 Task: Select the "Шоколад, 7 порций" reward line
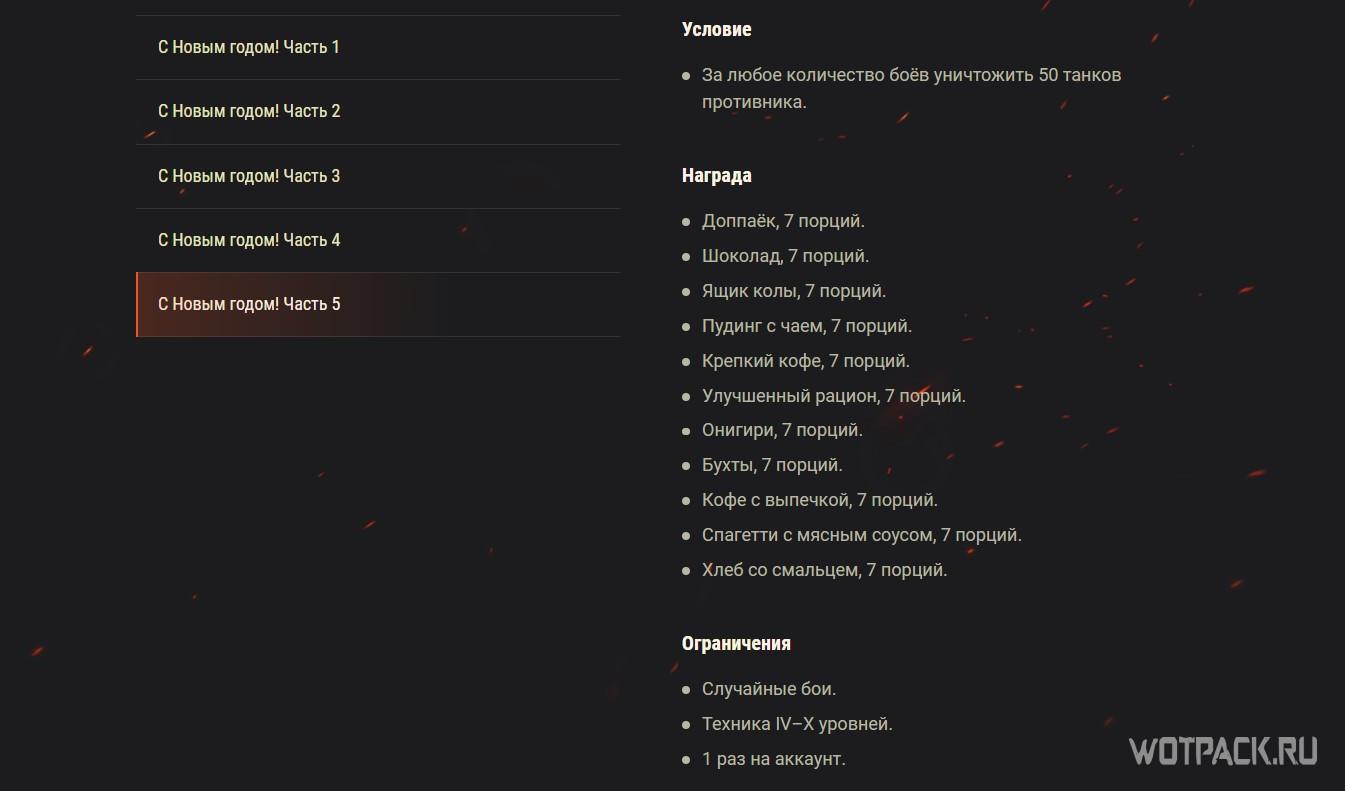pyautogui.click(x=785, y=256)
